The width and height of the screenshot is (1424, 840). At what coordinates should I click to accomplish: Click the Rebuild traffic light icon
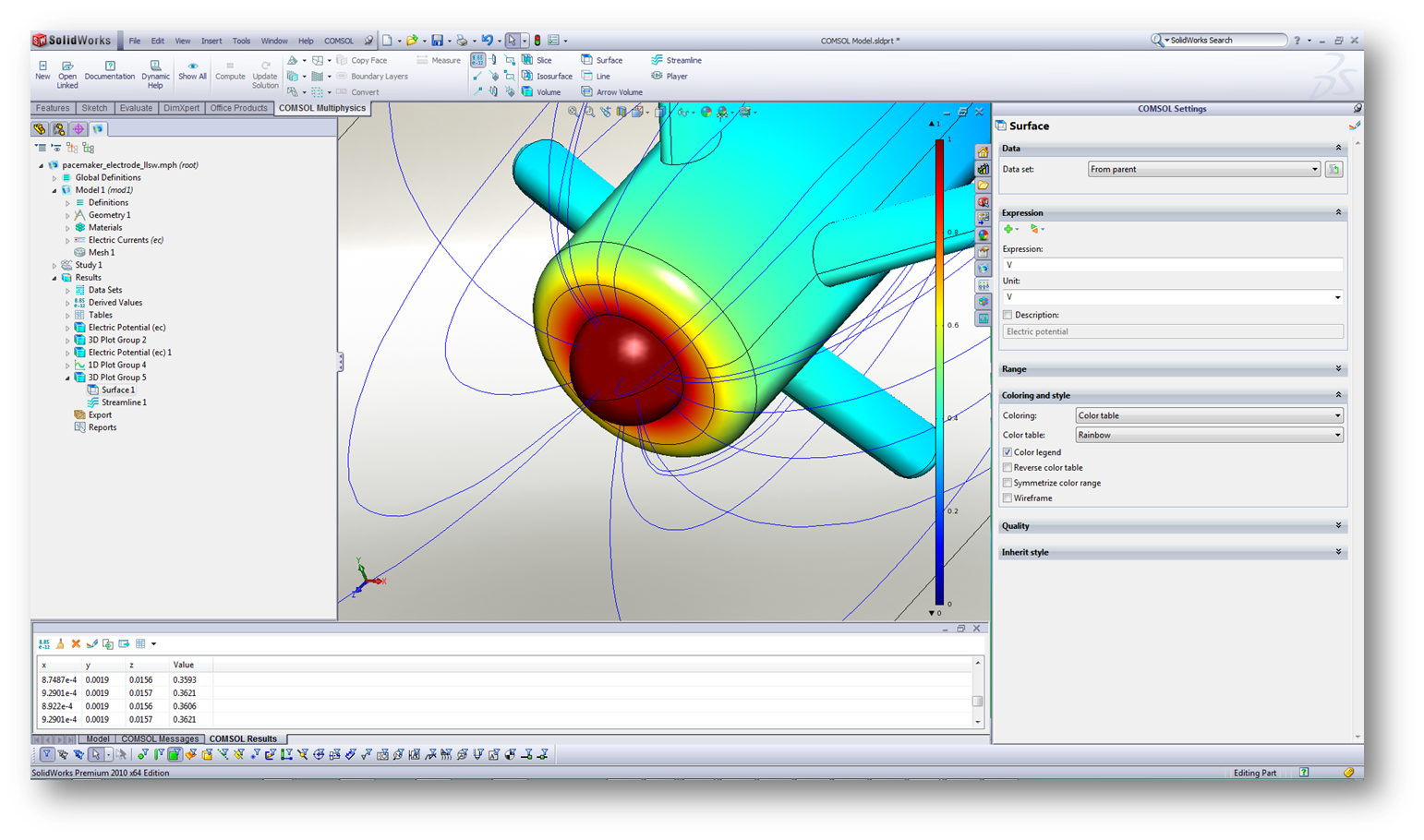point(537,41)
